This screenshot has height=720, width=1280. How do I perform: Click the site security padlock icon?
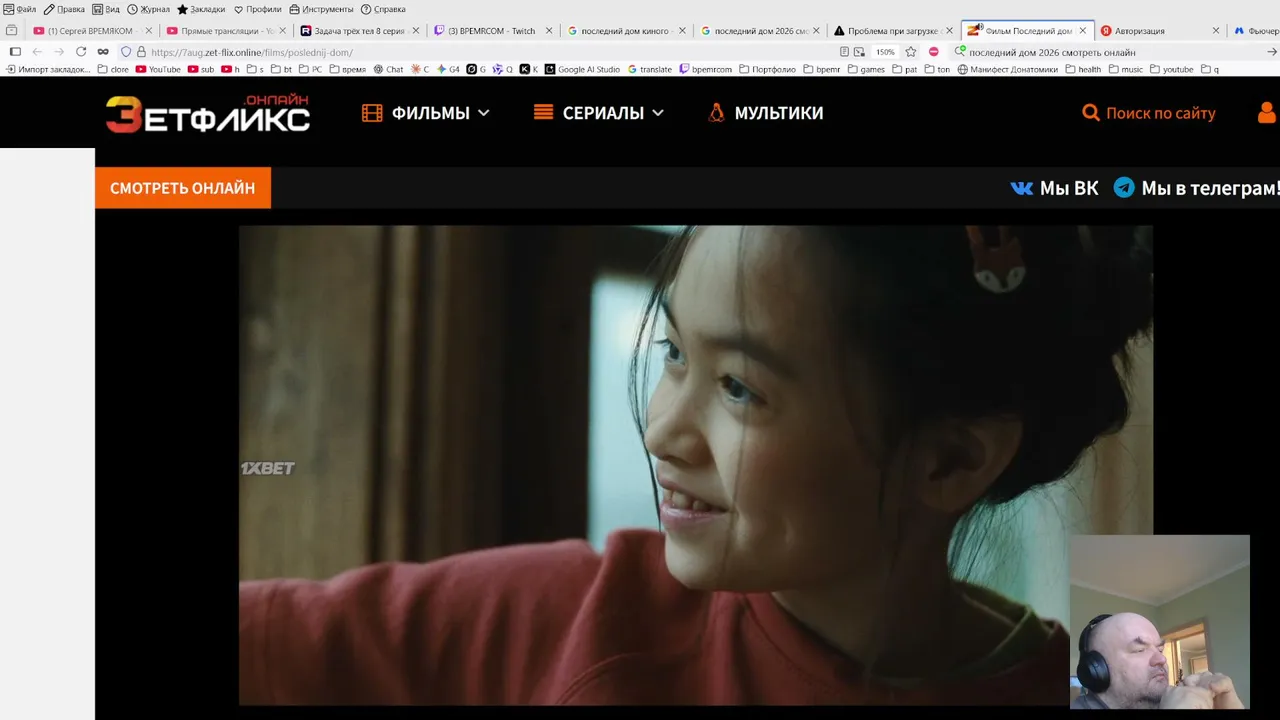(141, 52)
